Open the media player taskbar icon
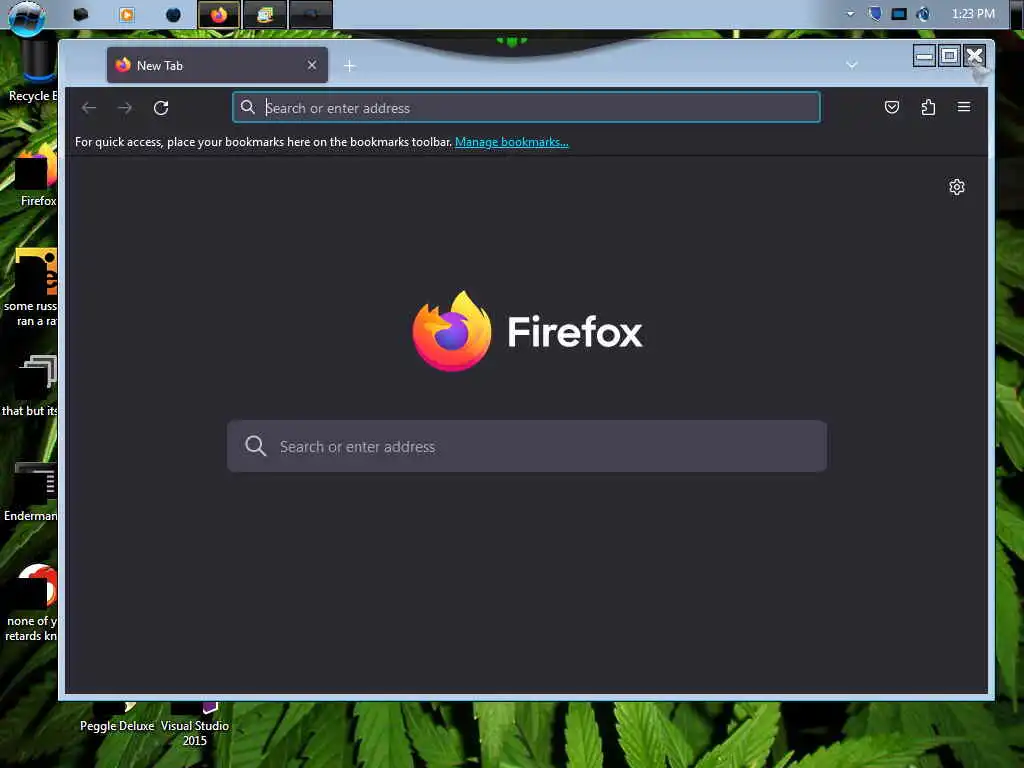 (x=127, y=14)
